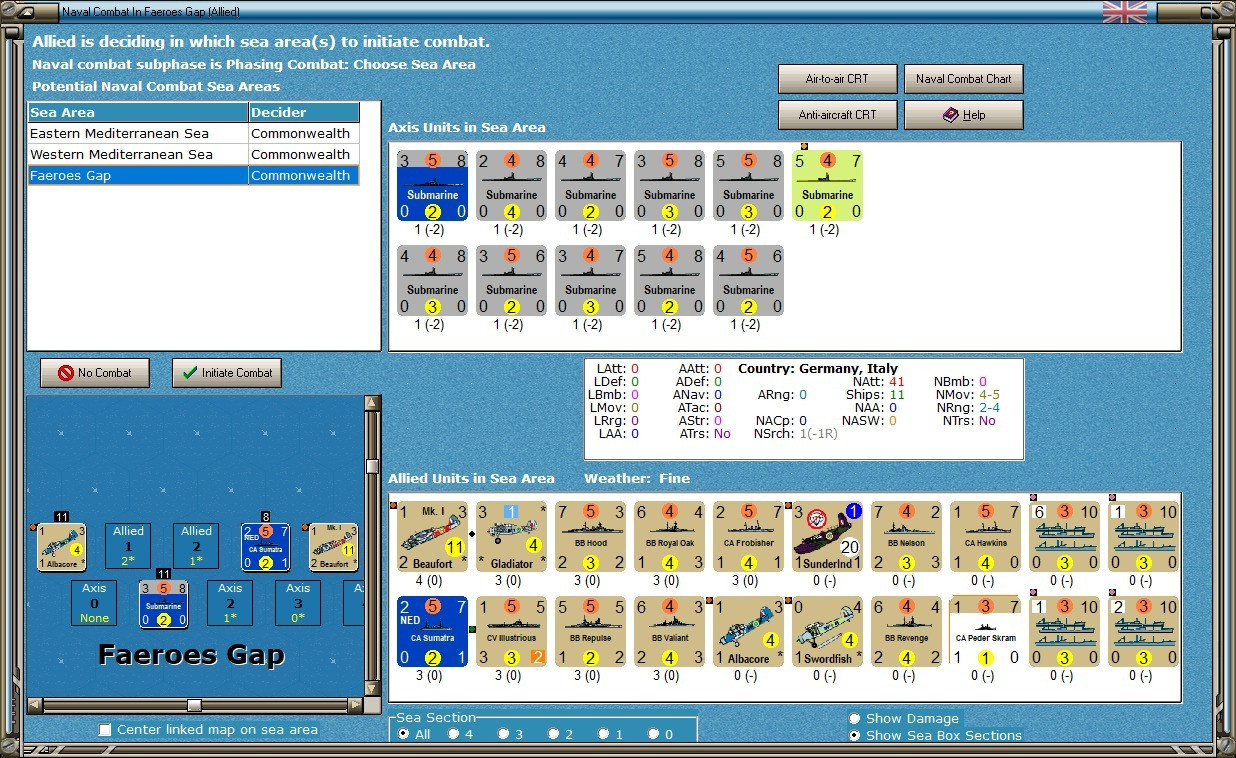The width and height of the screenshot is (1236, 758).
Task: Select sea section 2 radio button
Action: 554,734
